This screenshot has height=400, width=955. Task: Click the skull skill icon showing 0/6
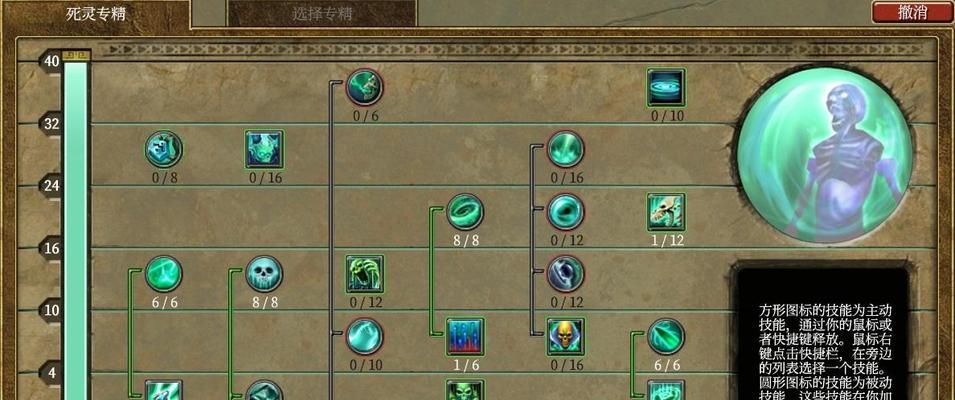(x=364, y=87)
